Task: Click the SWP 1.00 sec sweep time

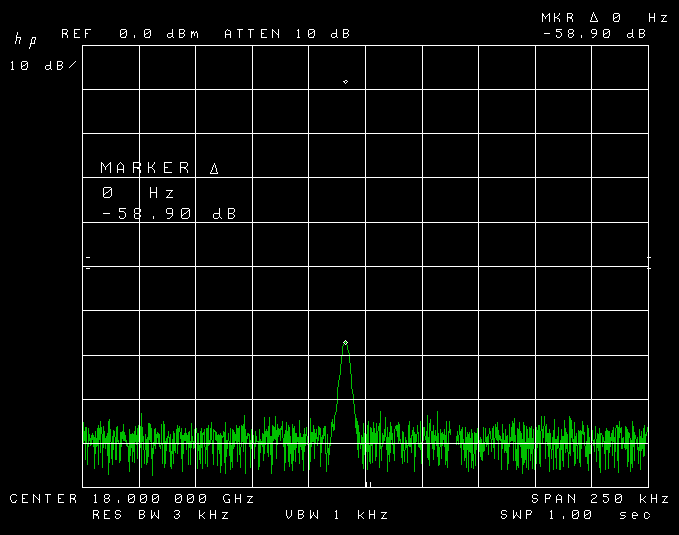Action: pyautogui.click(x=576, y=515)
